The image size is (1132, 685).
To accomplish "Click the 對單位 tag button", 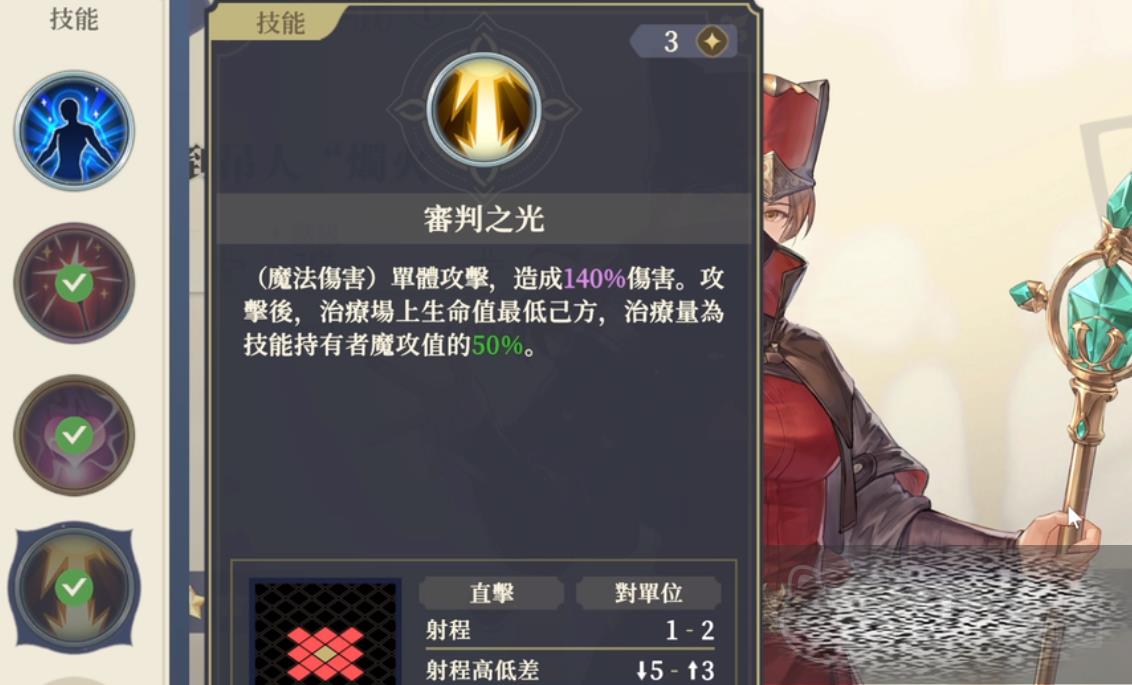I will point(648,593).
